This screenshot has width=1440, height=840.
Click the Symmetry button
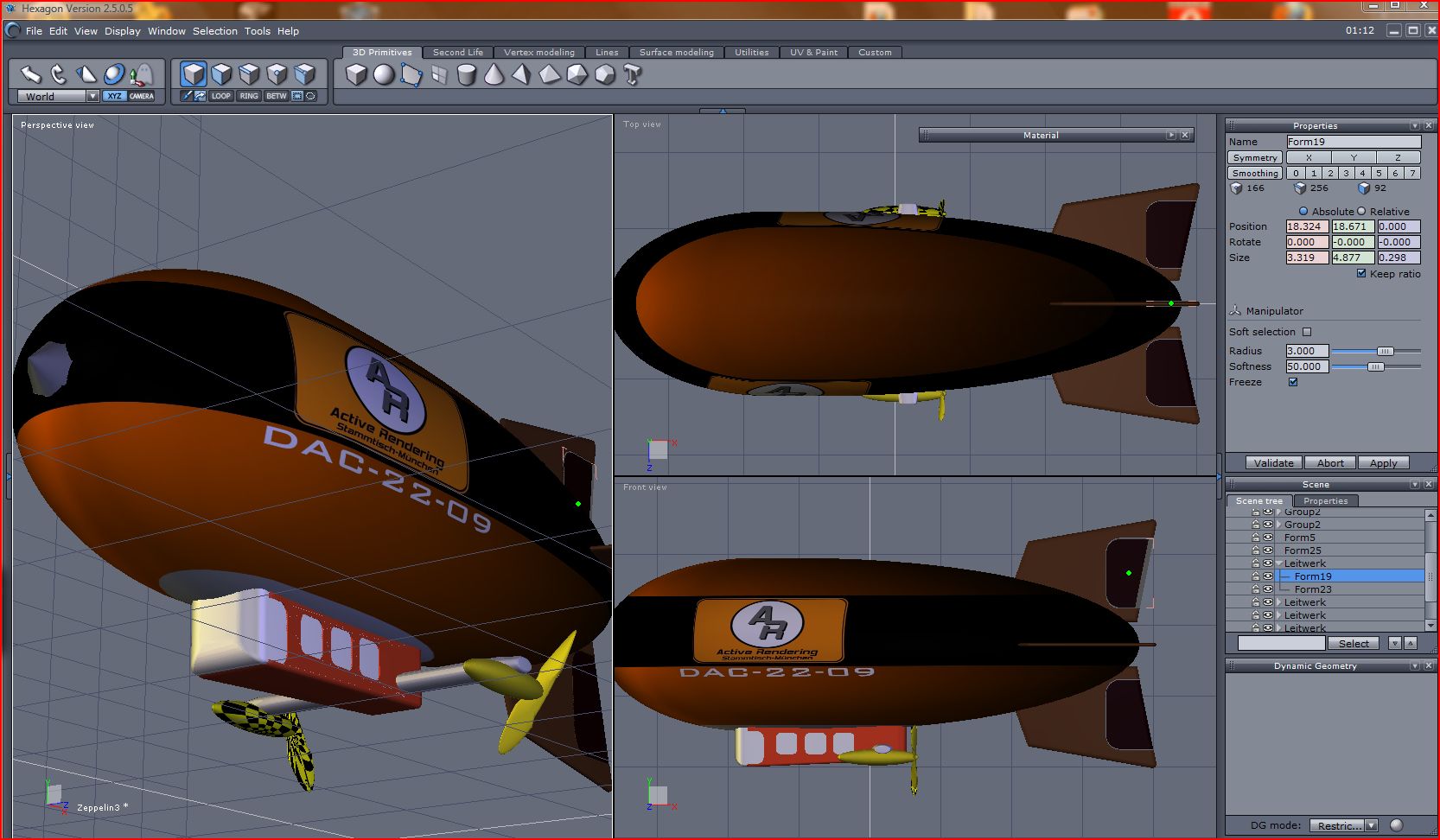tap(1255, 157)
